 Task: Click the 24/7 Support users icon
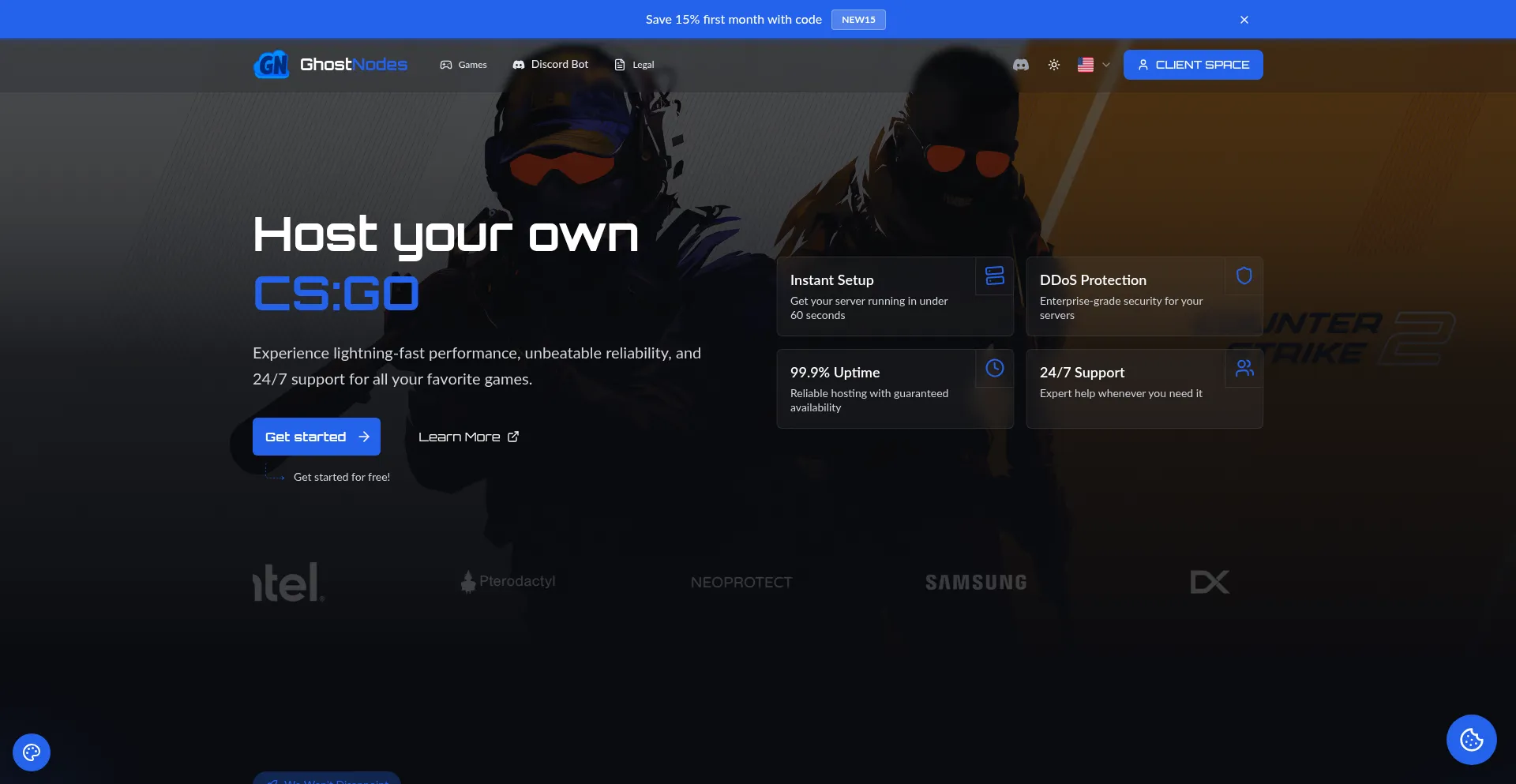1244,368
